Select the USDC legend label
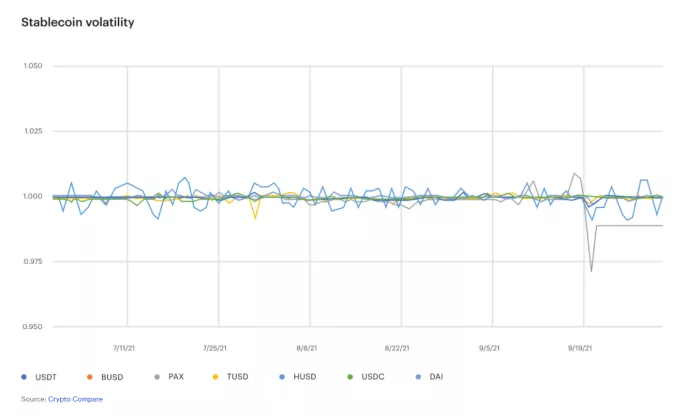 [x=373, y=377]
